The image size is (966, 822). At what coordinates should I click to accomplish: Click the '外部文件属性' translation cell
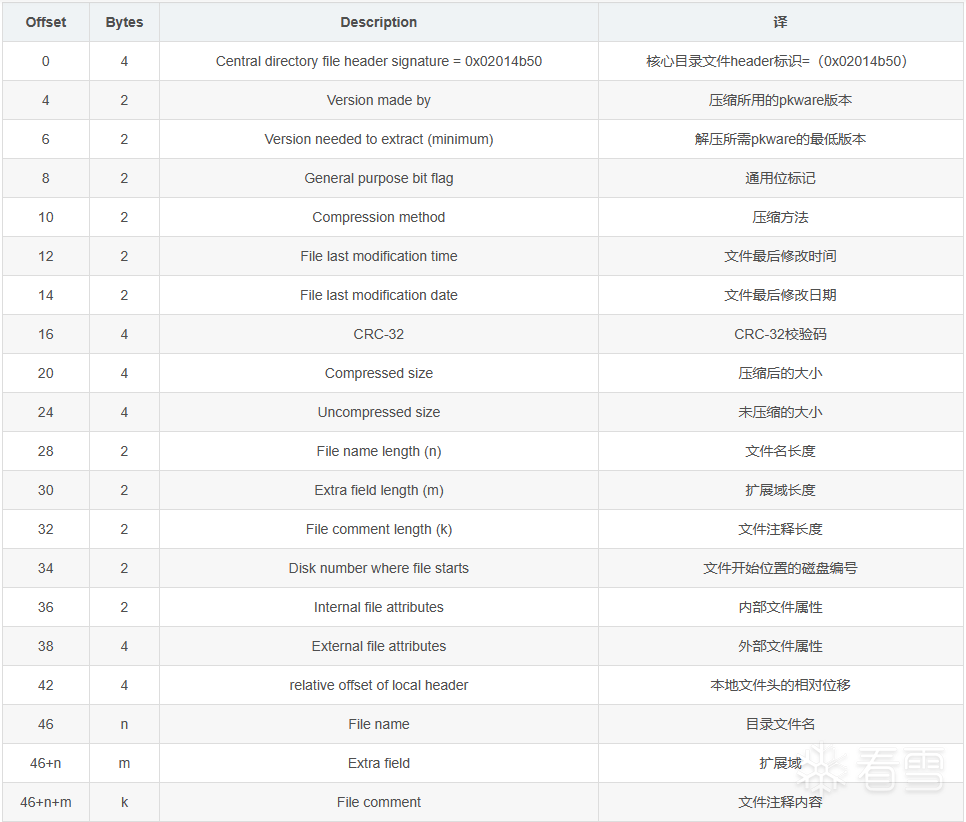(x=780, y=646)
